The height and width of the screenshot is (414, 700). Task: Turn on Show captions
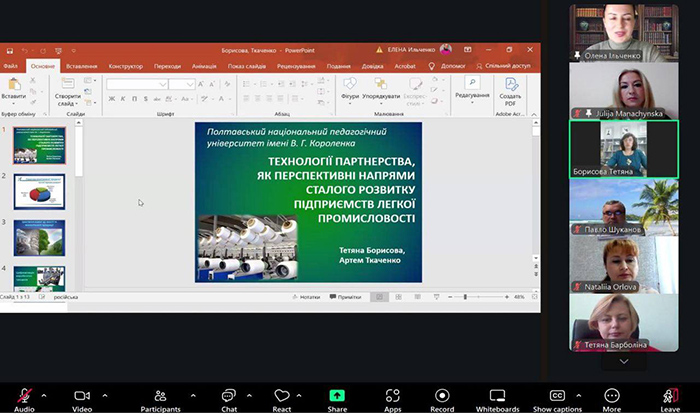point(557,396)
